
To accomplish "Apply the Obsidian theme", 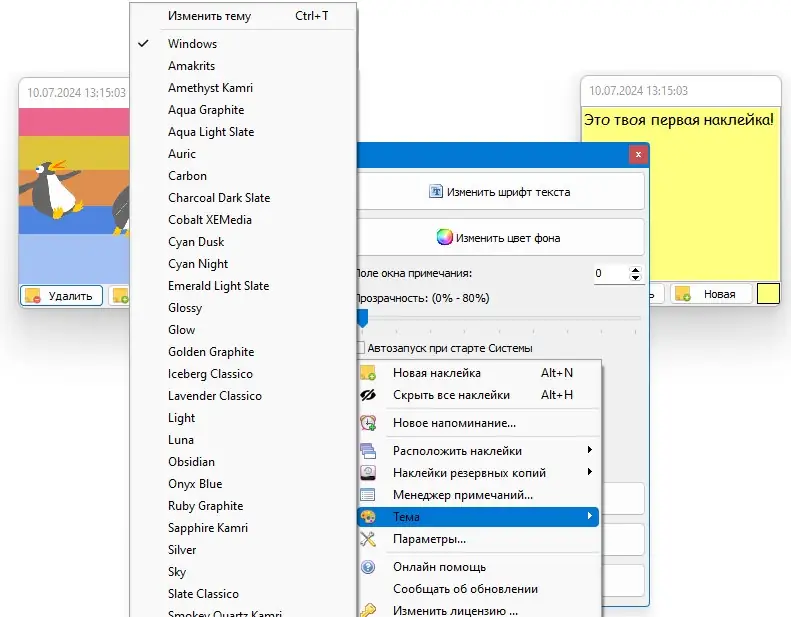I will pos(243,462).
